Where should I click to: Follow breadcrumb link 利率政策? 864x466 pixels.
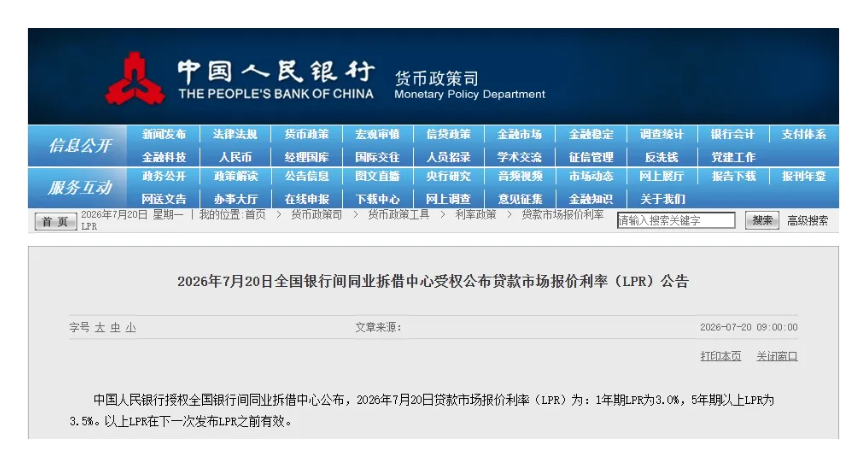tap(475, 215)
